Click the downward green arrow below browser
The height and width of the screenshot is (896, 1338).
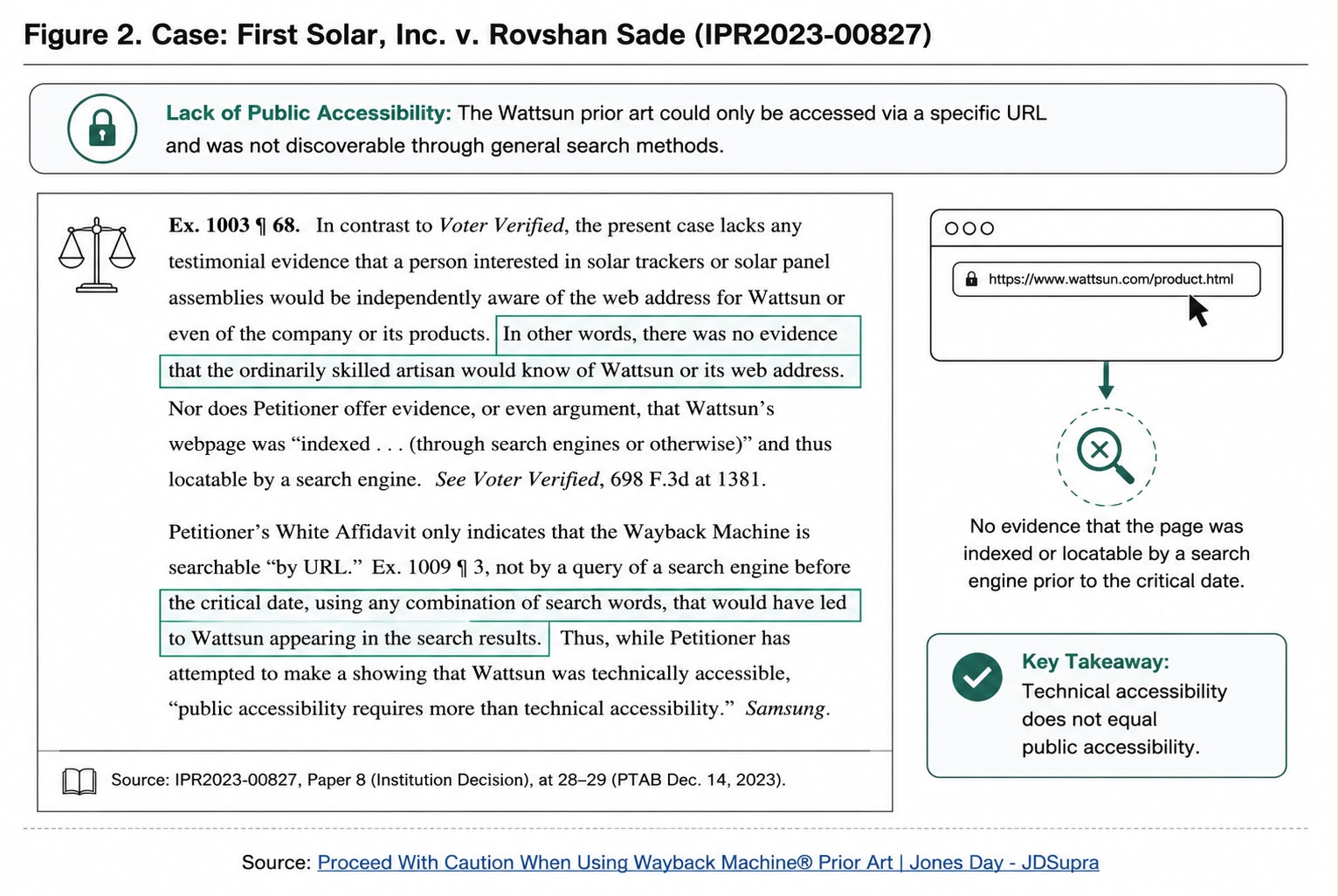pos(1106,381)
